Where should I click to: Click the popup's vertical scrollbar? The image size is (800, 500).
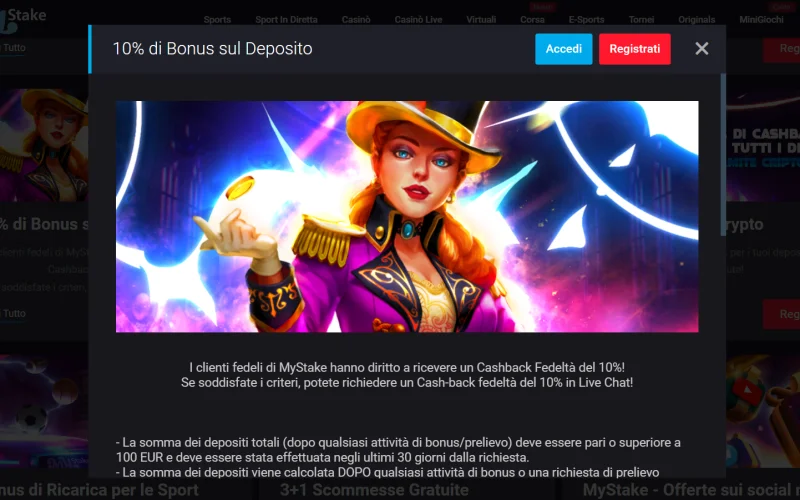[x=722, y=155]
